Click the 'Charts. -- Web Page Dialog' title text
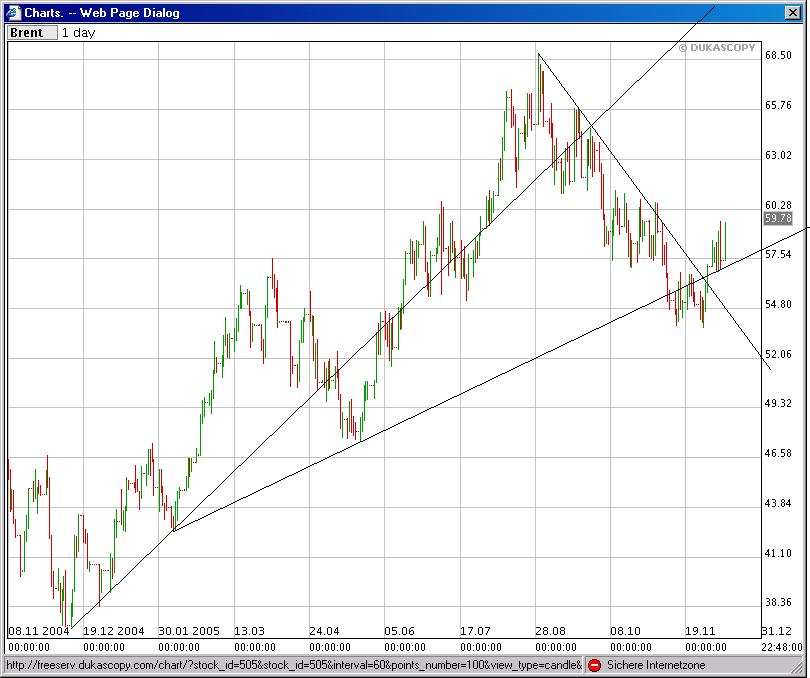Screen dimensions: 810x678 (102, 13)
